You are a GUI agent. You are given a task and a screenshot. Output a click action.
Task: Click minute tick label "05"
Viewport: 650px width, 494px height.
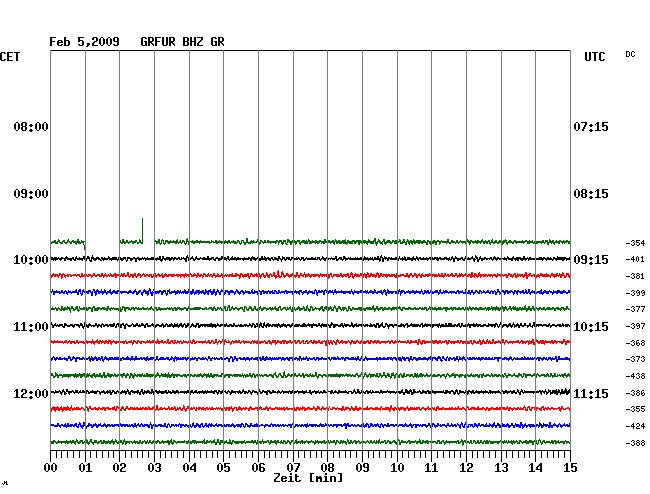tap(223, 468)
